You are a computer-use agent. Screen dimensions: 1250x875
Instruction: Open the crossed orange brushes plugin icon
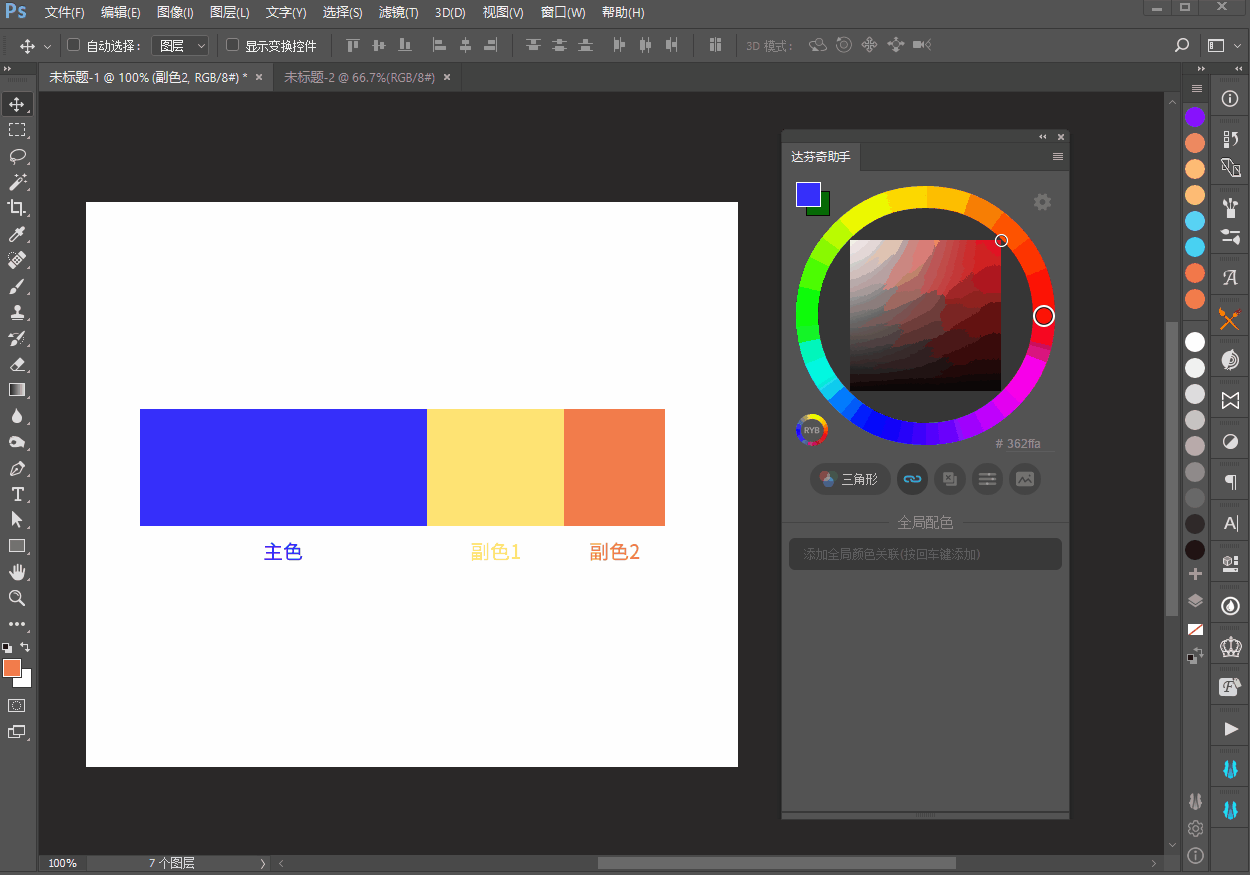tap(1231, 320)
